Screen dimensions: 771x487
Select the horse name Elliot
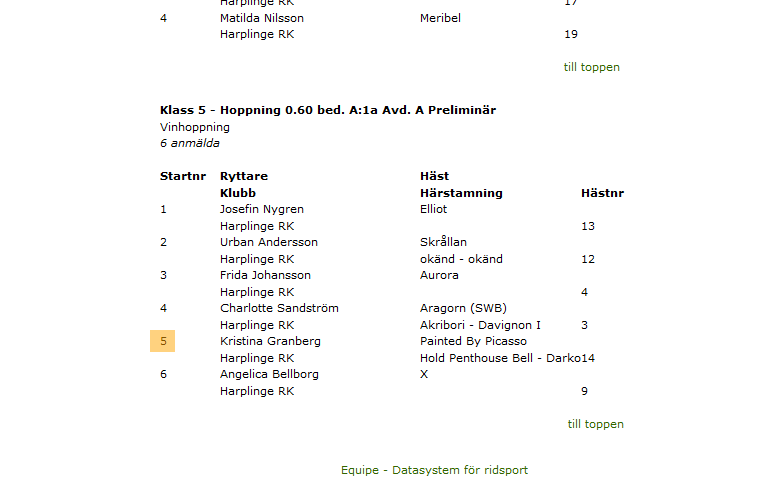(434, 209)
